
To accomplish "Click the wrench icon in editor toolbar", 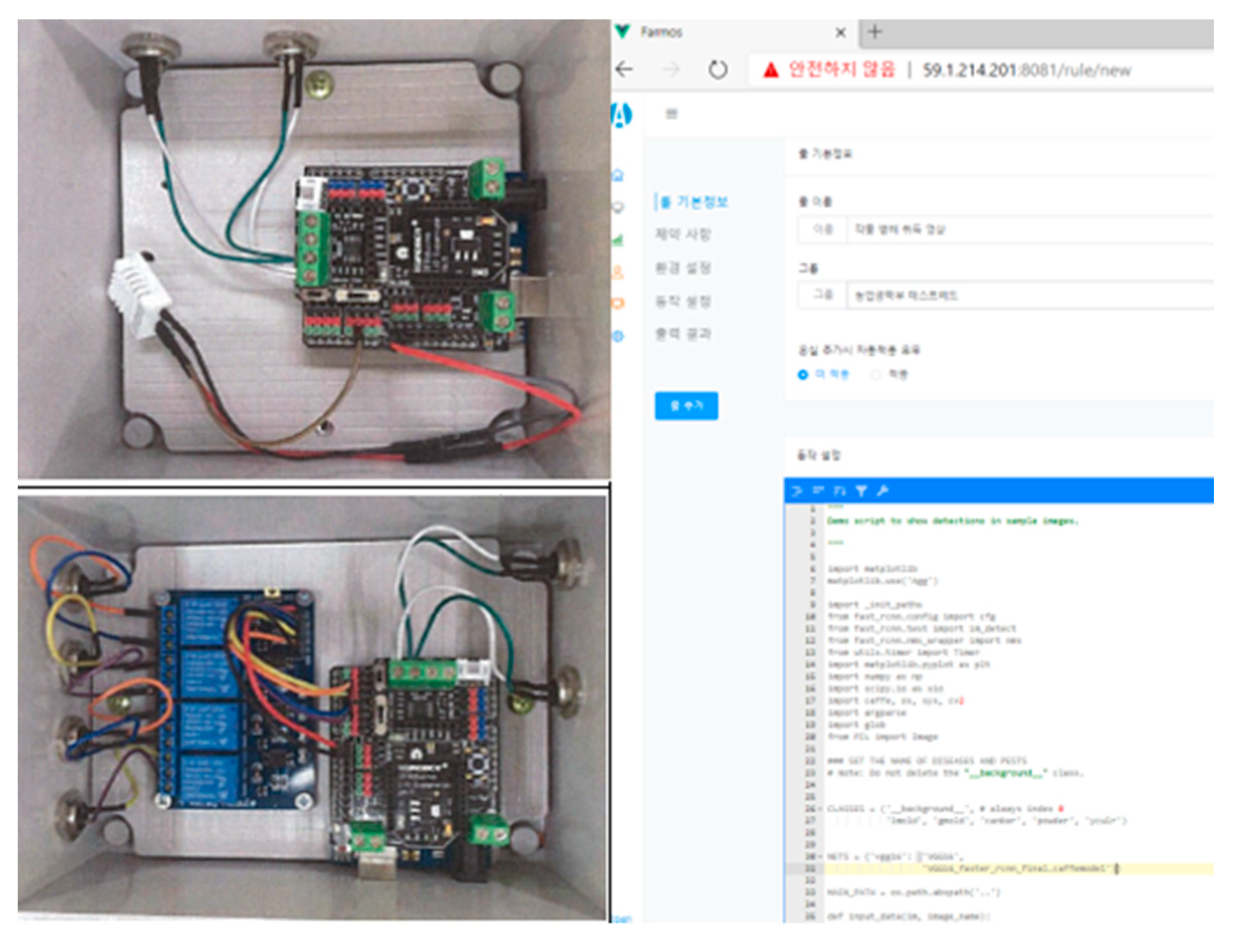I will tap(883, 491).
